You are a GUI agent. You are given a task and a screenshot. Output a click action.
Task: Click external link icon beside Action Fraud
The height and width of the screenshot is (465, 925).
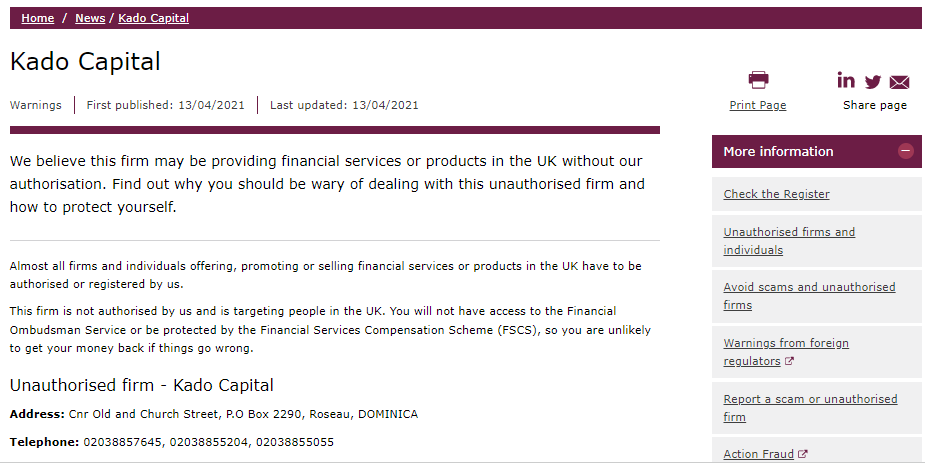pos(802,454)
